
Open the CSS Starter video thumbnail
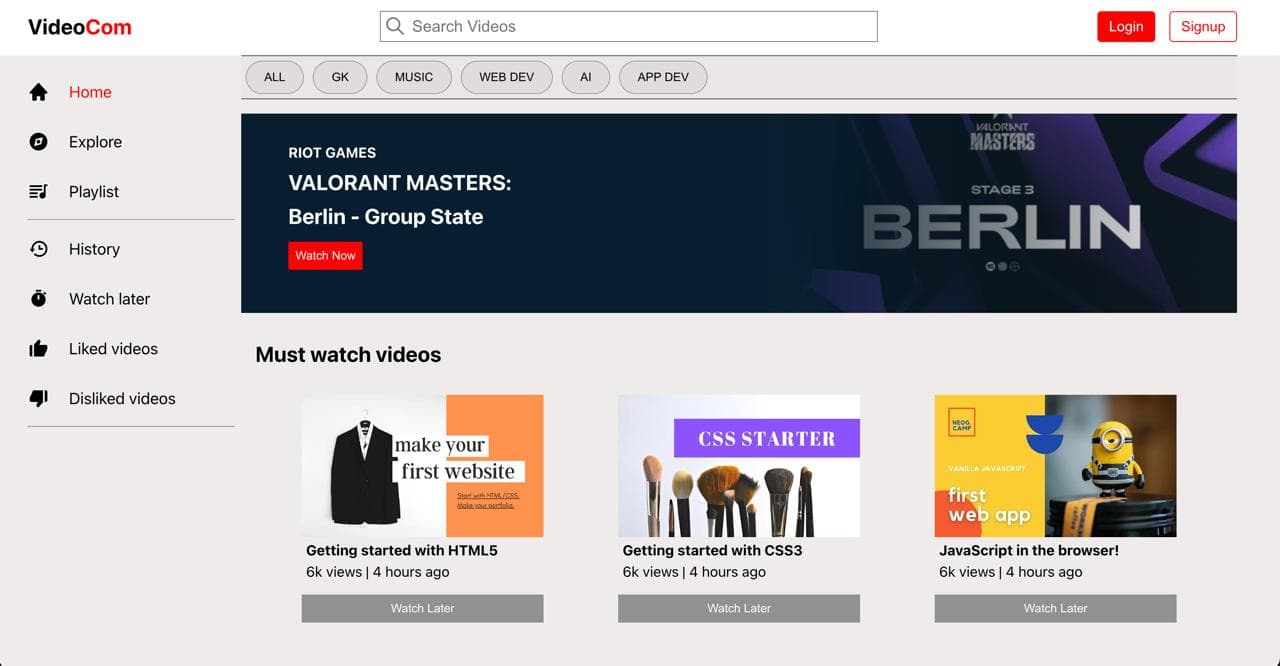click(738, 466)
